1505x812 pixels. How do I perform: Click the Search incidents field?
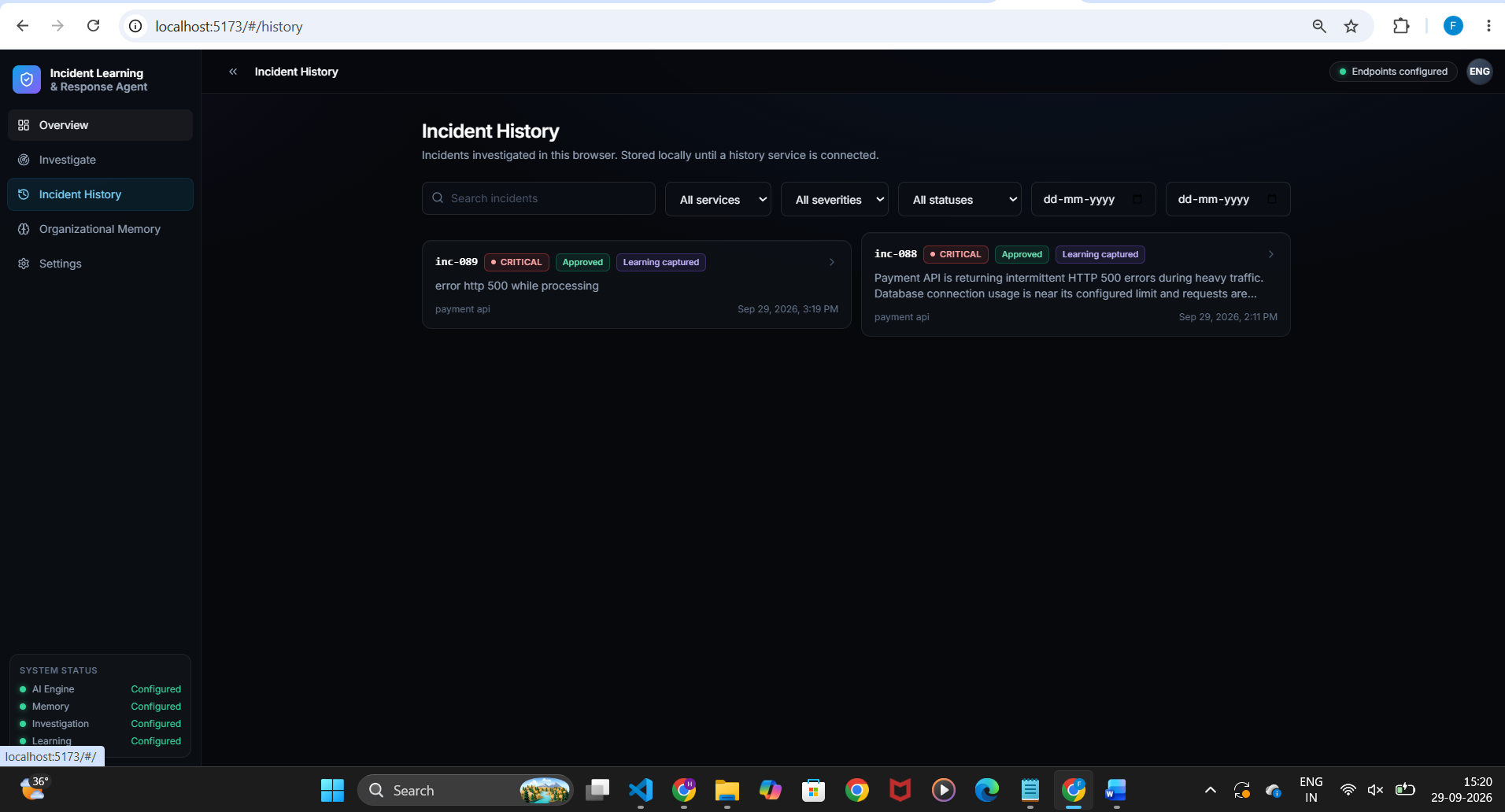tap(538, 198)
